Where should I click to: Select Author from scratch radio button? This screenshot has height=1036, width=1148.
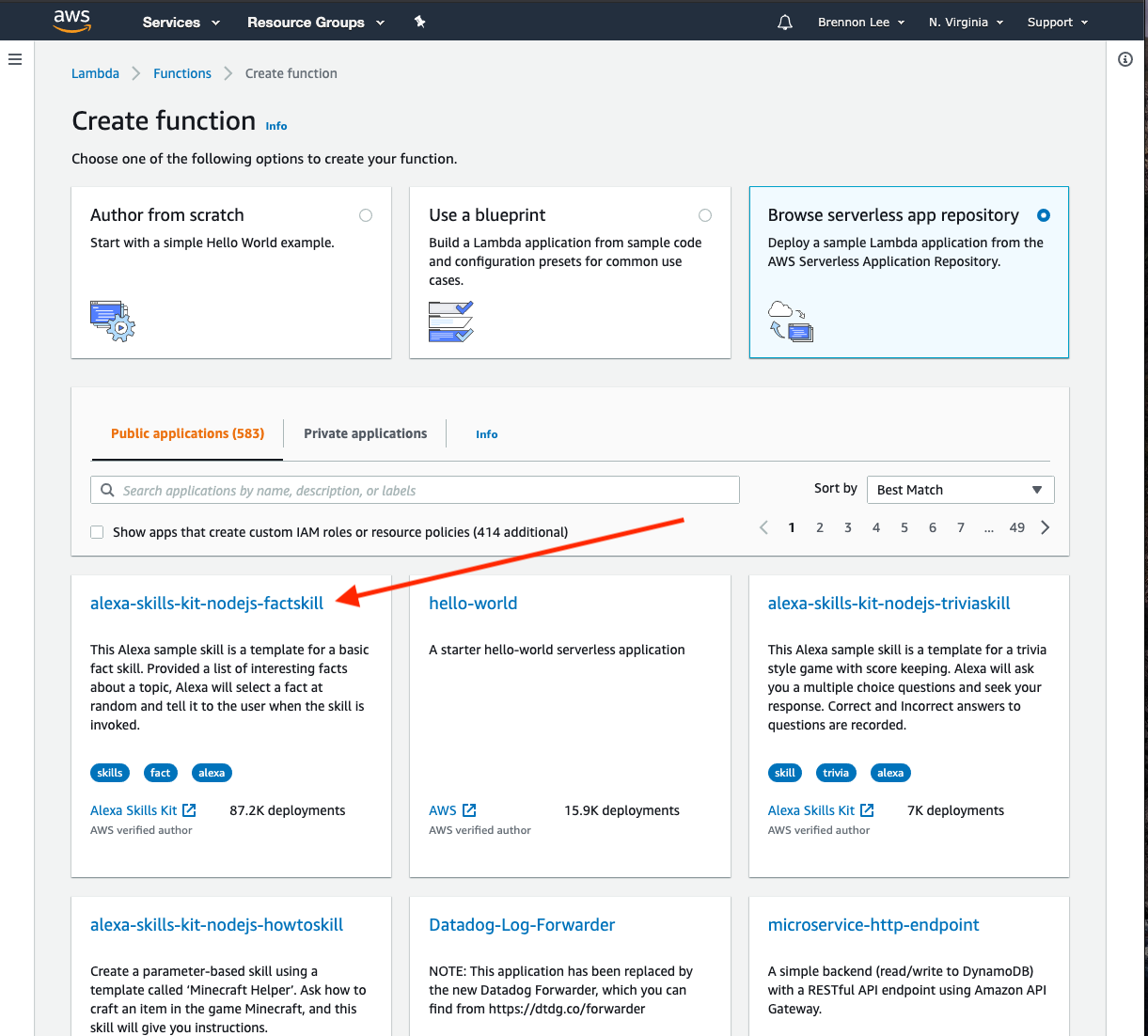click(366, 215)
